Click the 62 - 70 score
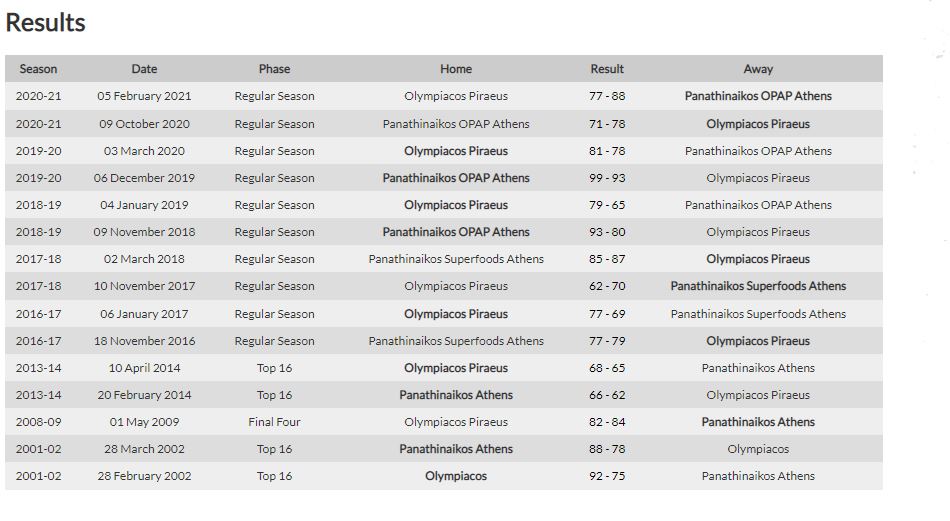 point(607,286)
